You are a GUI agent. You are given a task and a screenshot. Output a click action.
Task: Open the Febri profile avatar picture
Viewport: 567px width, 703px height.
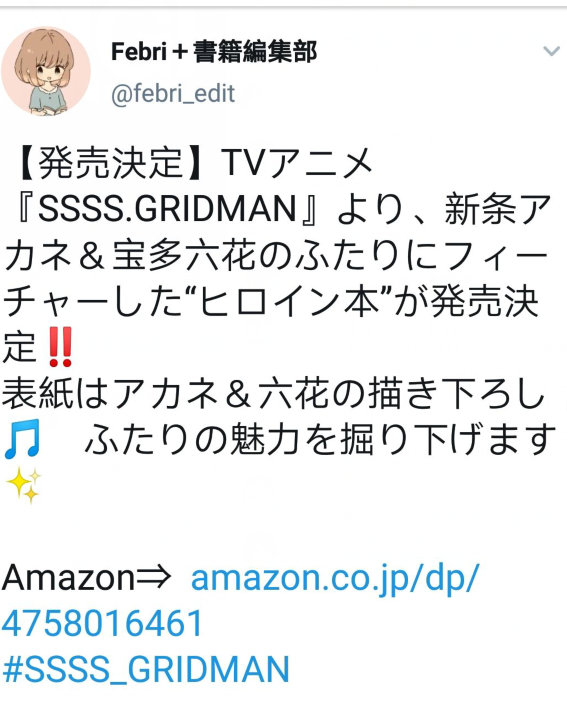[46, 71]
